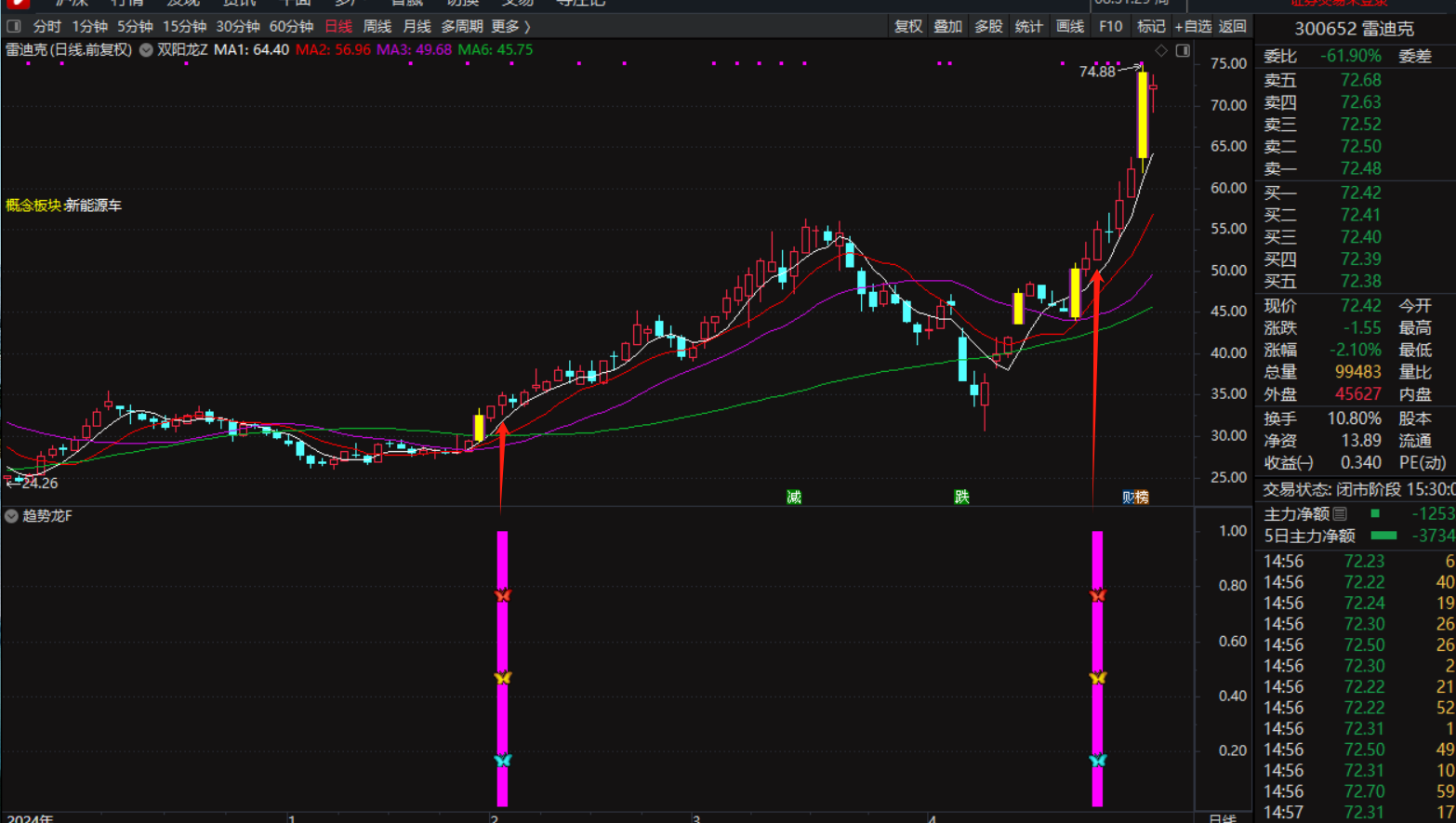Image resolution: width=1456 pixels, height=823 pixels.
Task: Open the 趋势龙F indicator dropdown arrow
Action: (x=11, y=516)
